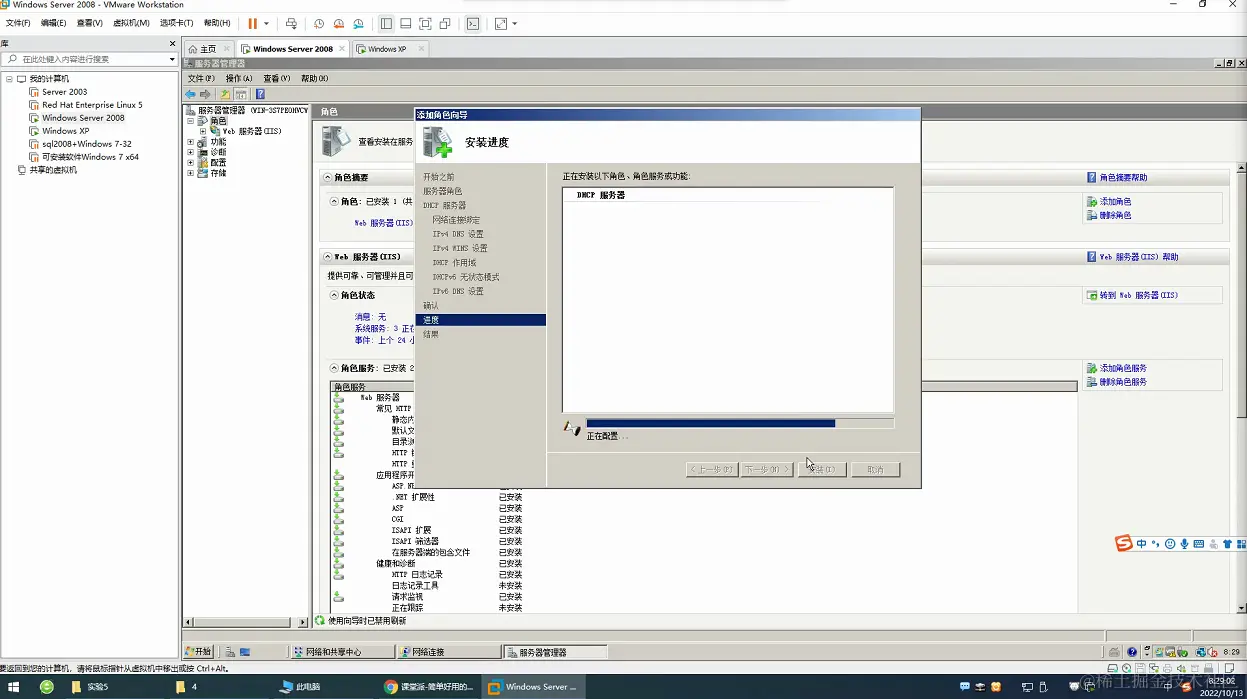Viewport: 1247px width, 699px height.
Task: Click the guest 开始 start button
Action: 198,651
